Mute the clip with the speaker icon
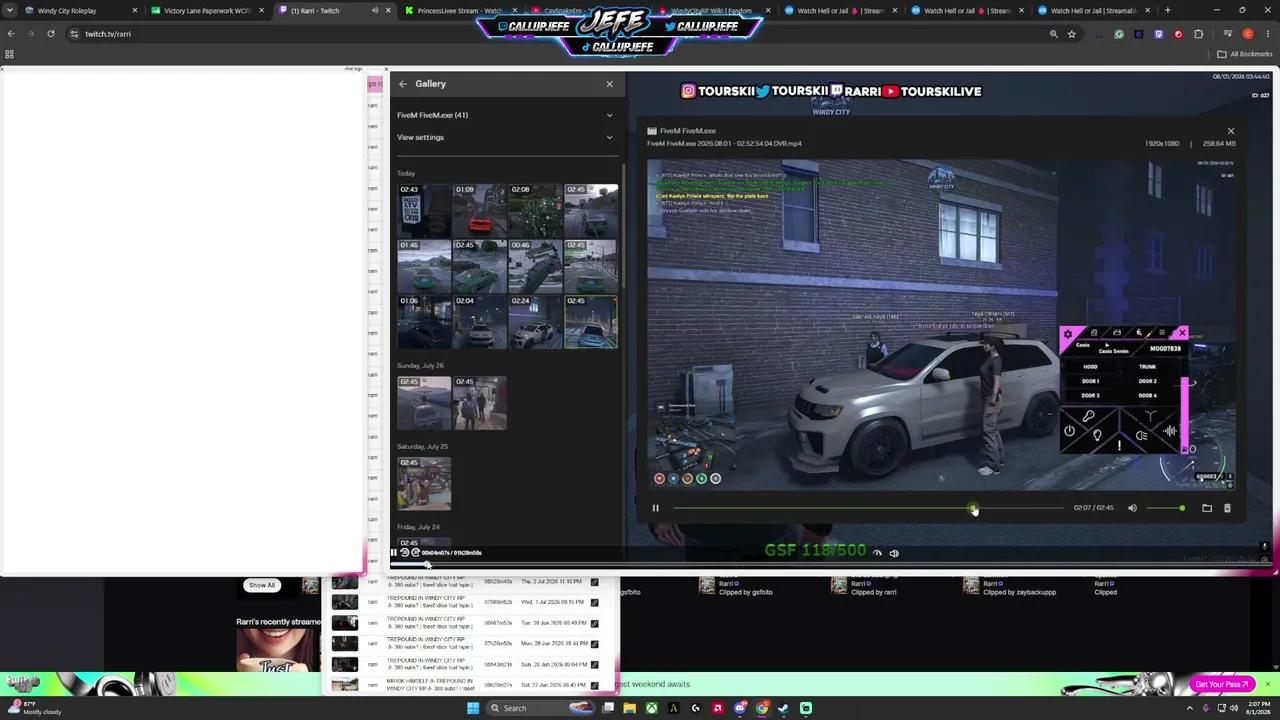The image size is (1280, 720). point(1132,508)
